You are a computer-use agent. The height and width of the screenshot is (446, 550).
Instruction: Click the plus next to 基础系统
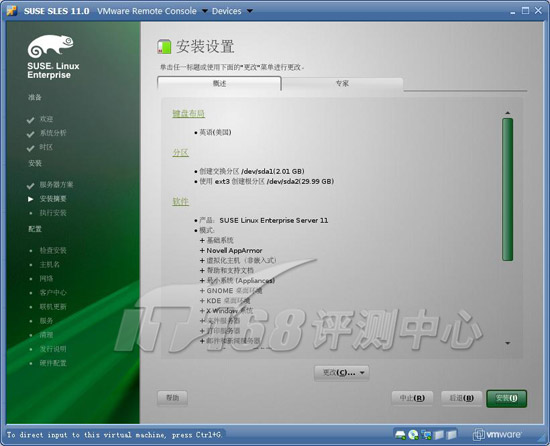pyautogui.click(x=202, y=240)
